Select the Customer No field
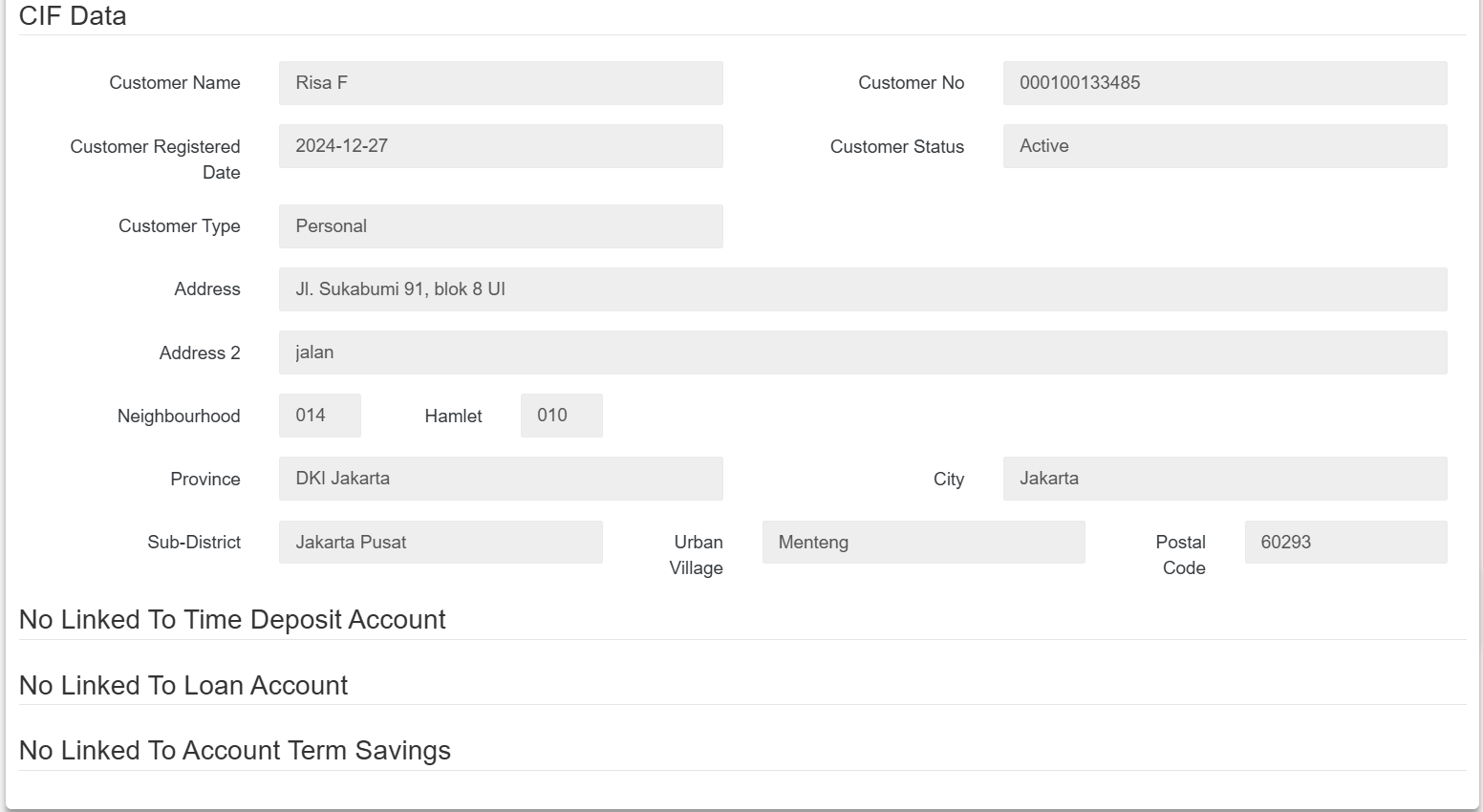 pos(1224,83)
